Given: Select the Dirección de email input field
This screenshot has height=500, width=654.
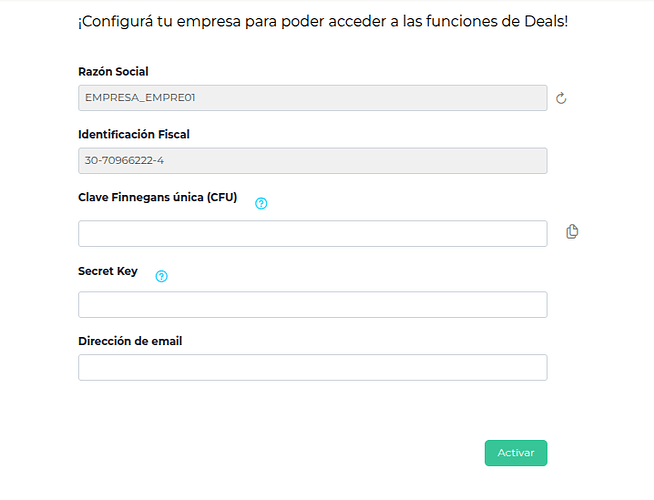Looking at the screenshot, I should click(x=312, y=367).
